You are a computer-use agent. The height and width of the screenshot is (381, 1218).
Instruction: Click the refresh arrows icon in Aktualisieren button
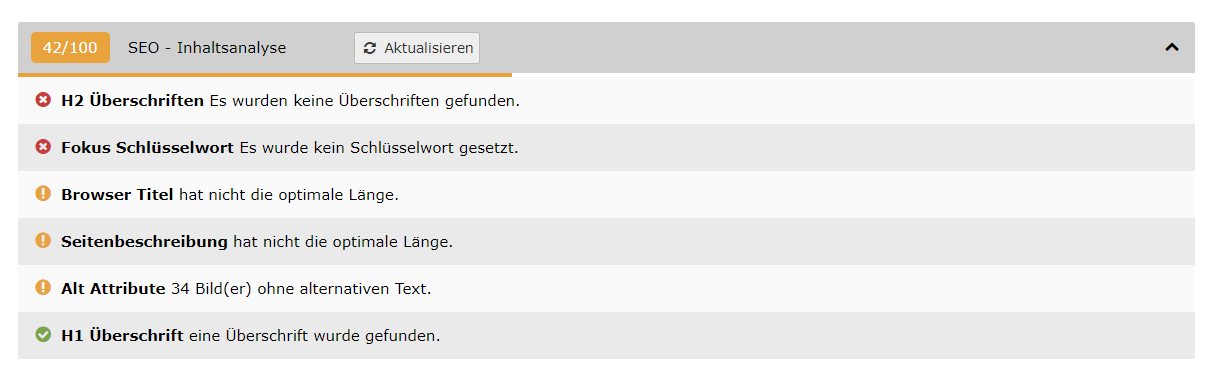(x=370, y=48)
